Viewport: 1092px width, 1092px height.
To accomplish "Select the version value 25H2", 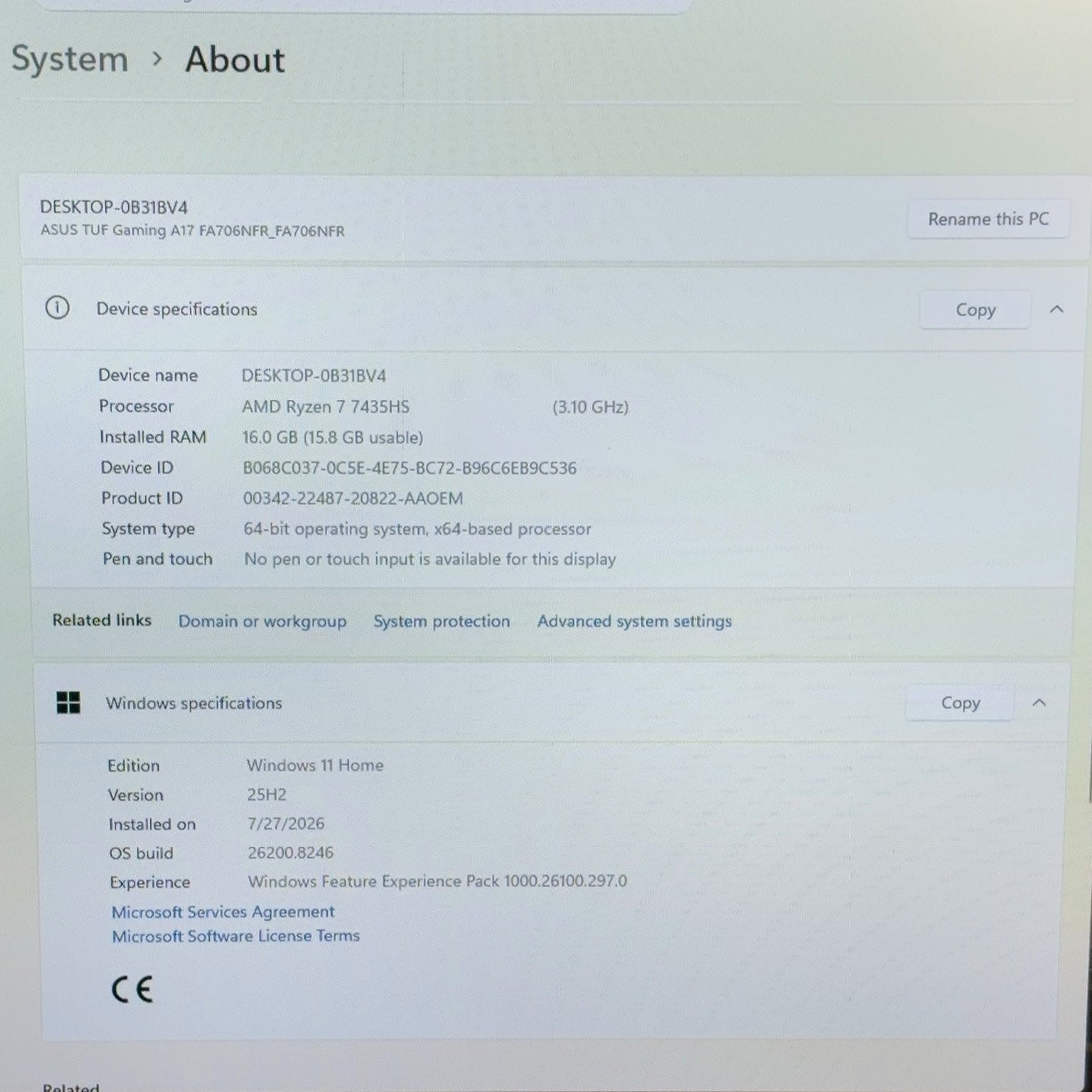I will tap(267, 795).
